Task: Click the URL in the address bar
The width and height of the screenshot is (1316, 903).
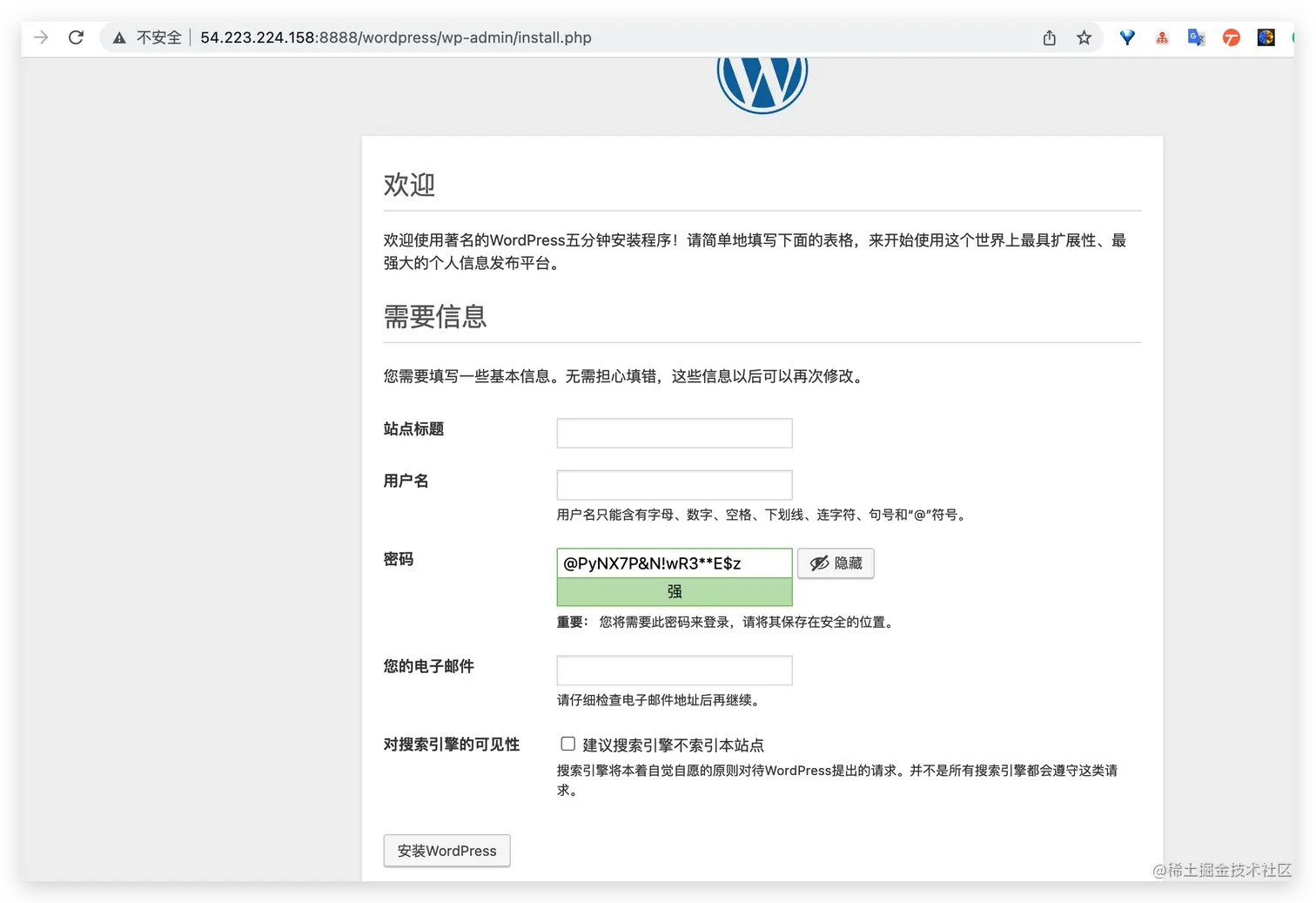Action: pos(396,37)
